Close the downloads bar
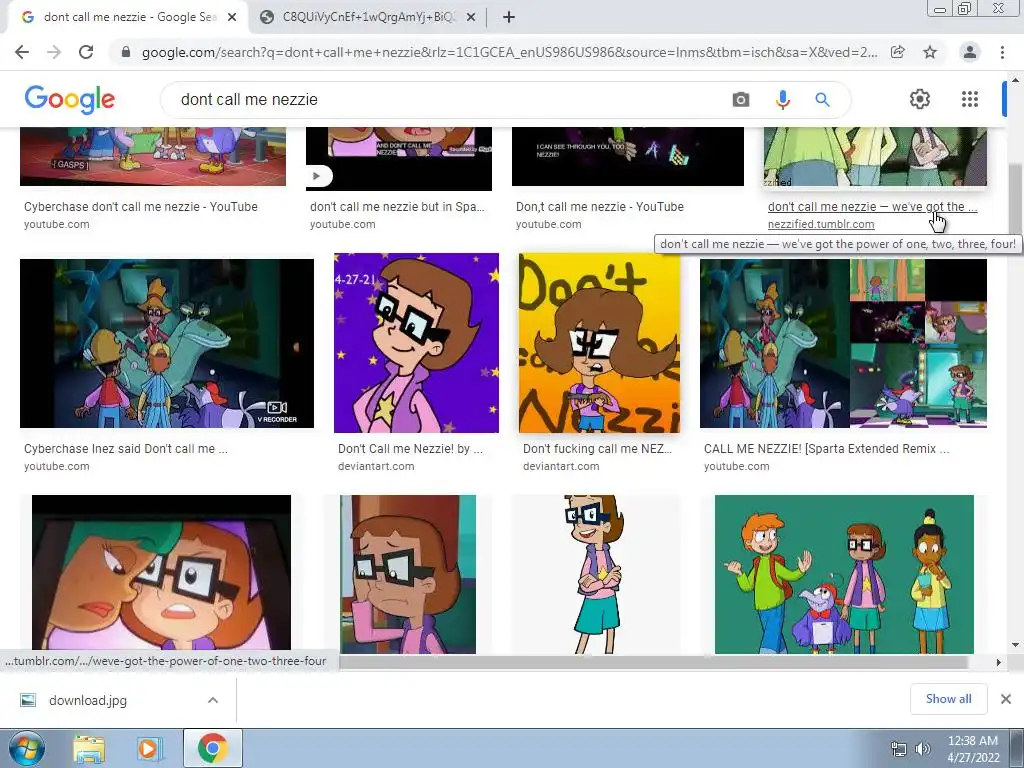The width and height of the screenshot is (1024, 768). coord(1006,699)
